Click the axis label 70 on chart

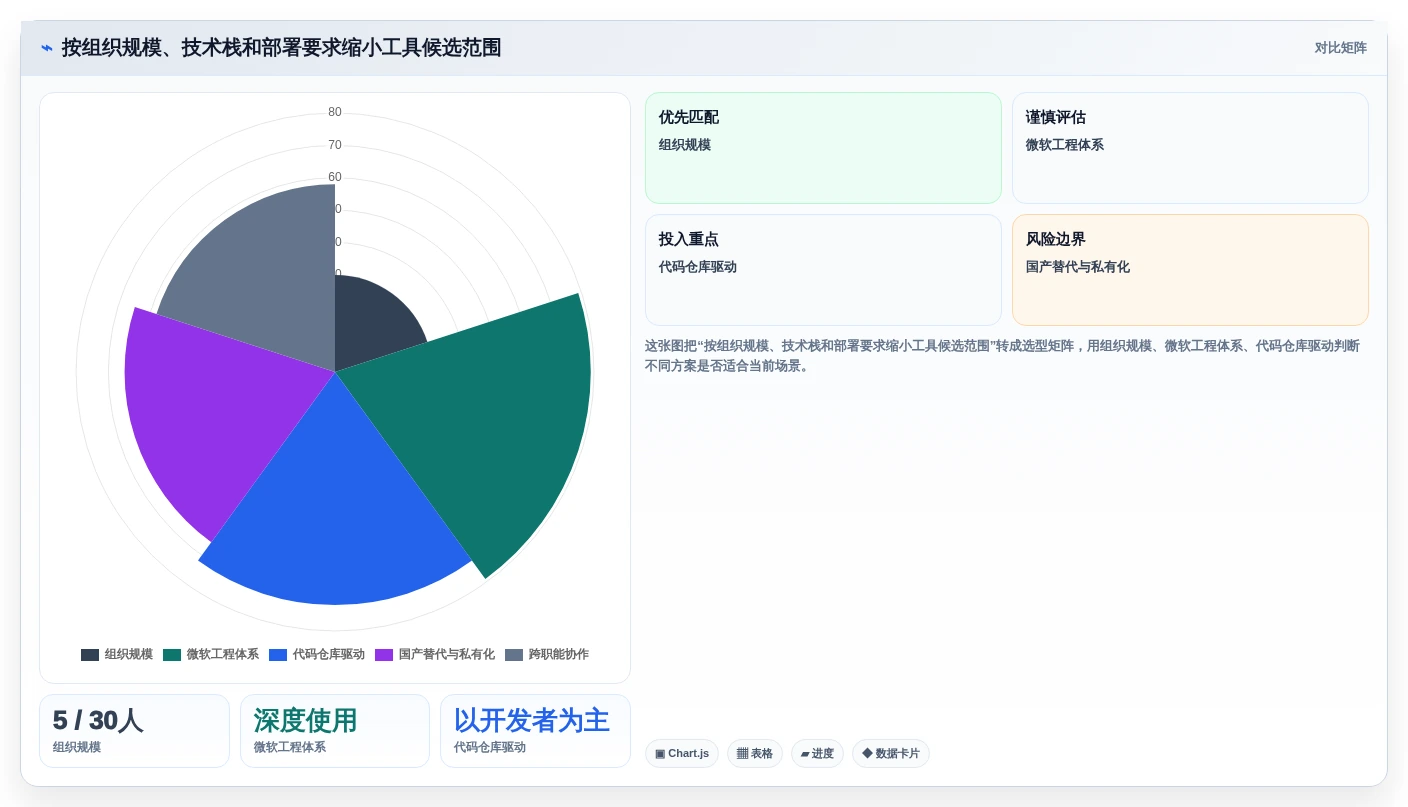point(335,145)
